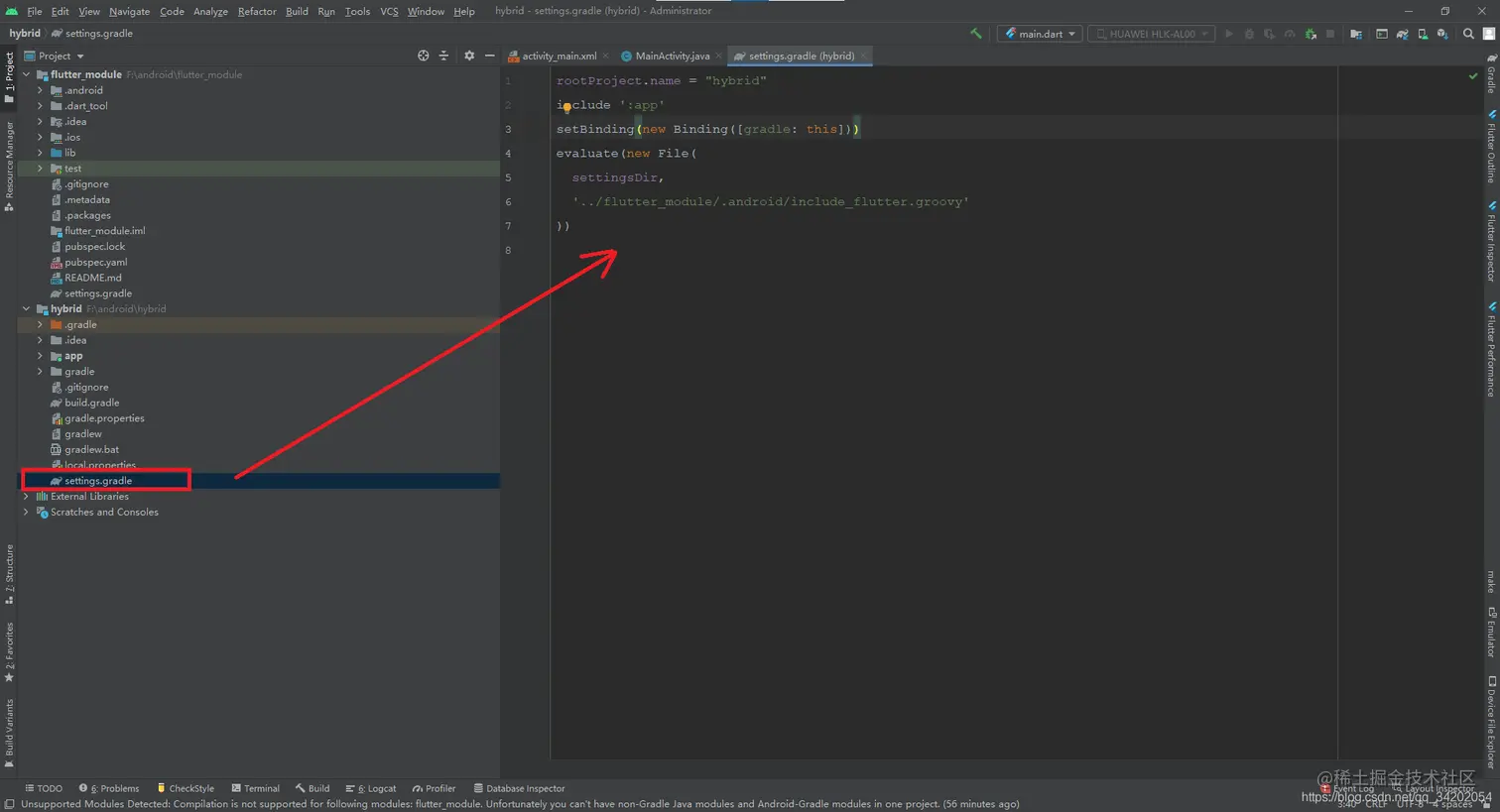Viewport: 1500px width, 812px height.
Task: Toggle the Flutter Performance side panel
Action: pos(1491,350)
